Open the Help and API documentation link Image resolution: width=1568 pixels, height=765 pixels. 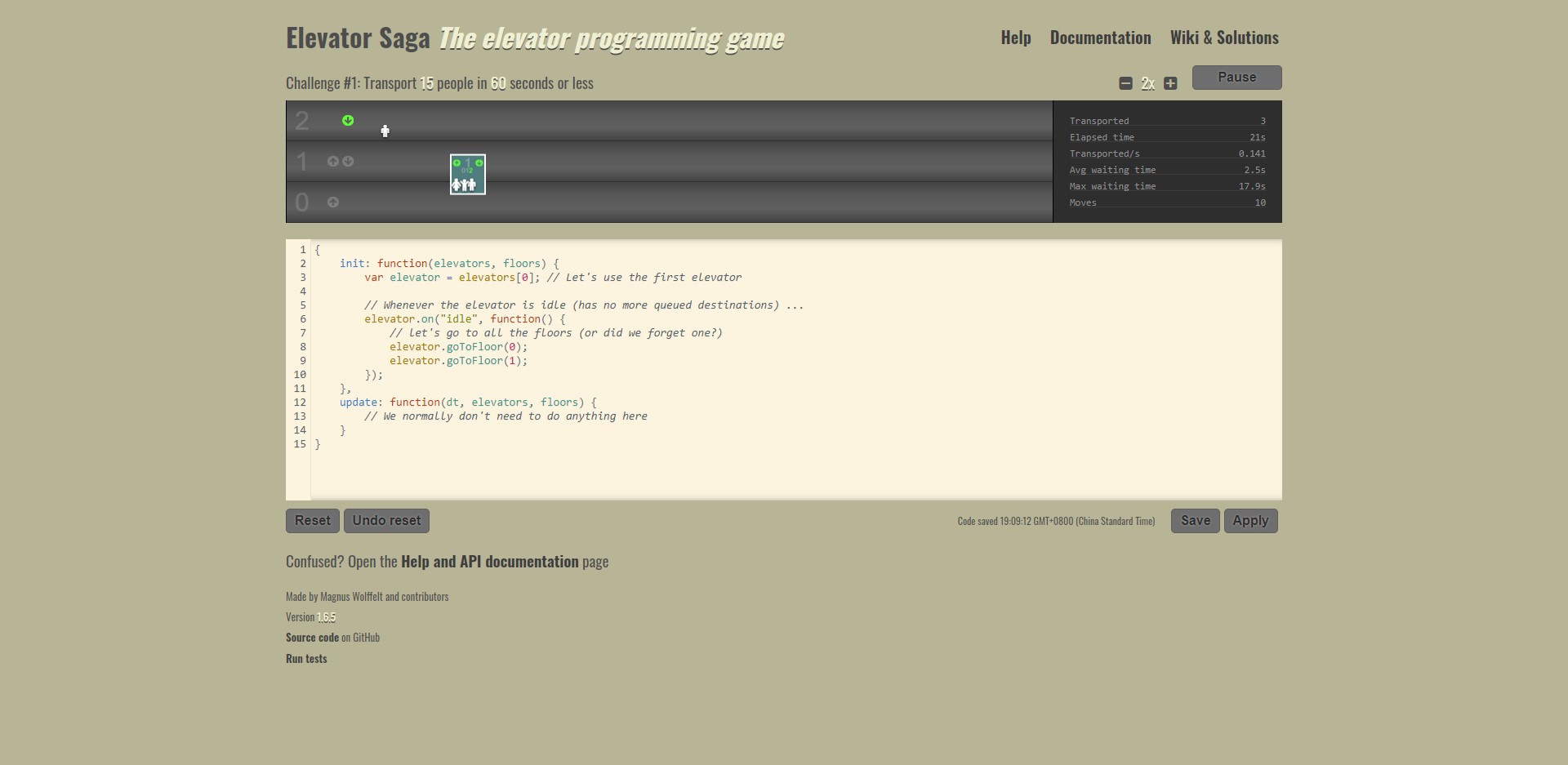point(489,562)
